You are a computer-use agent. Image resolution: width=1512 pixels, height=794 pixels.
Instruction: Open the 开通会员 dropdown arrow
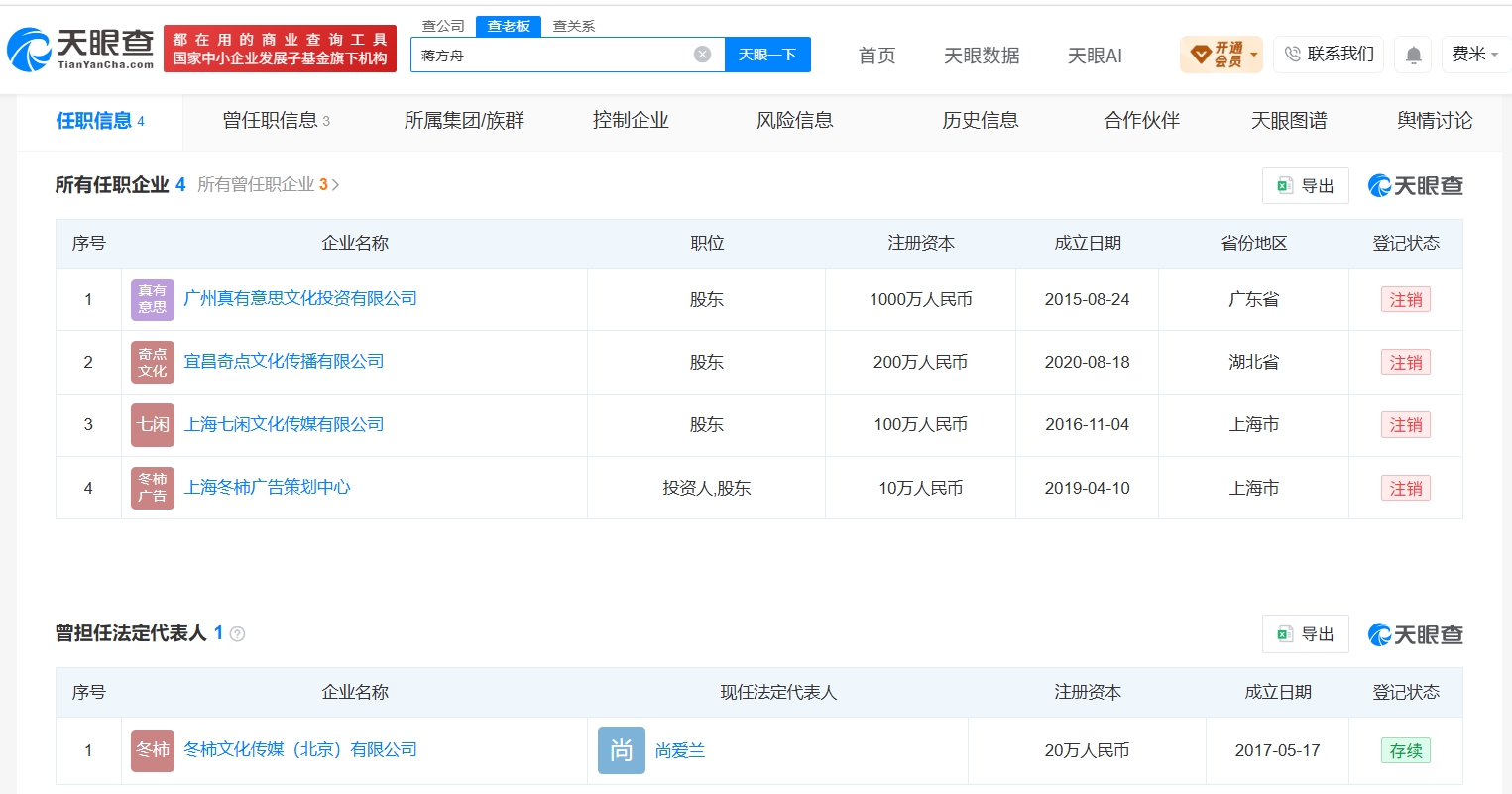(x=1254, y=55)
